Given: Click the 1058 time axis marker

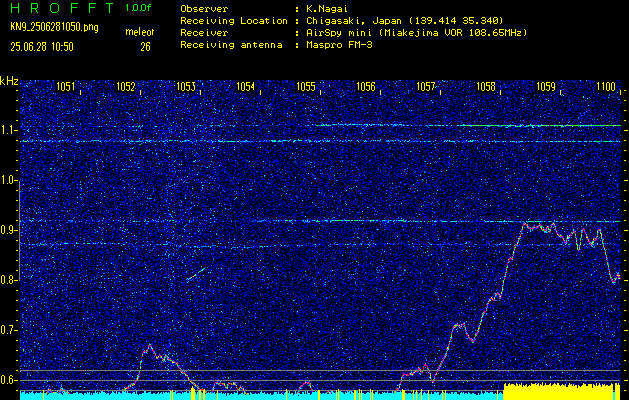Looking at the screenshot, I should coord(486,86).
